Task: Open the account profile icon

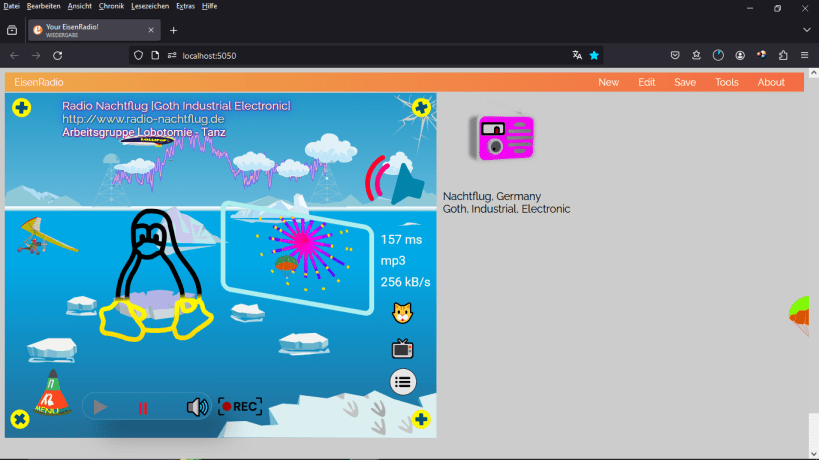Action: point(740,55)
